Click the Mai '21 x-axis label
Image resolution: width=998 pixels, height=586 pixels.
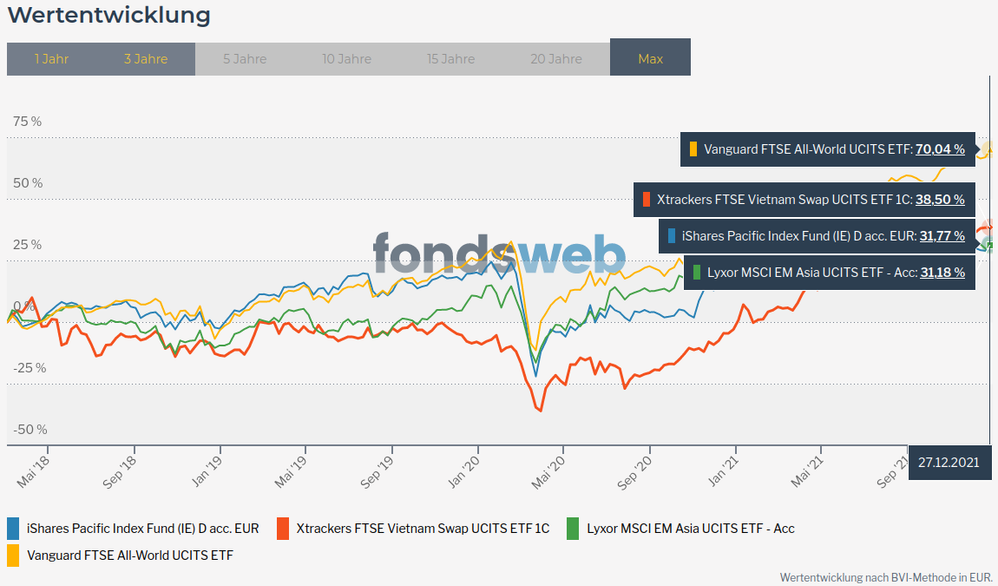click(807, 472)
